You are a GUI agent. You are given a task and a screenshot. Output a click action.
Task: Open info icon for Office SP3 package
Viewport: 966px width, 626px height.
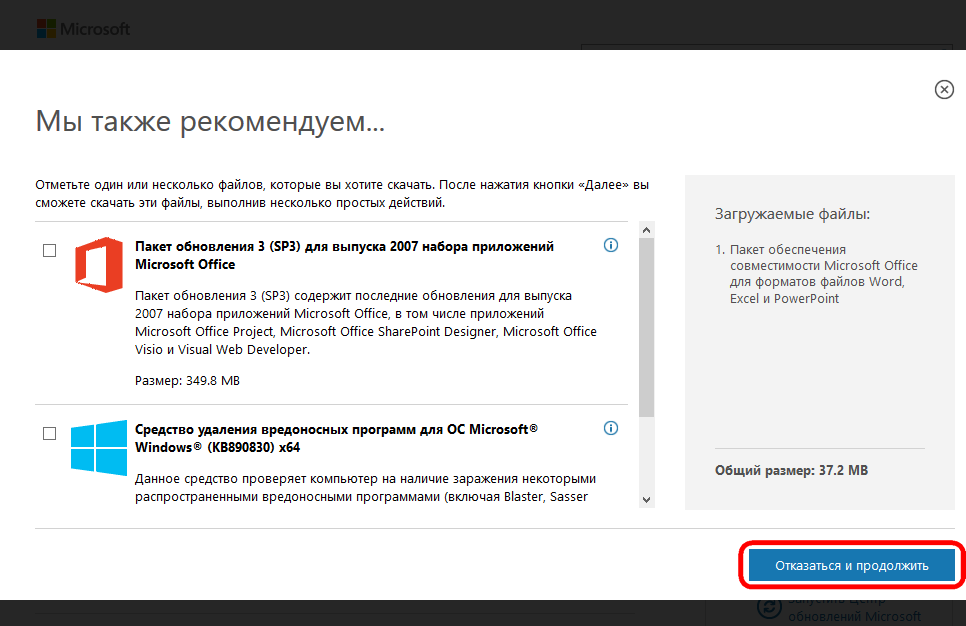611,246
